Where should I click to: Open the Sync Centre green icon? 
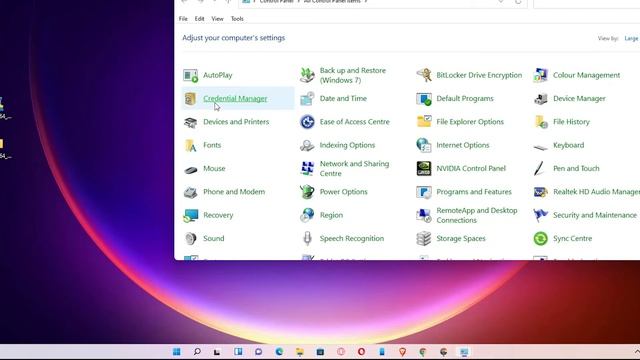[540, 238]
